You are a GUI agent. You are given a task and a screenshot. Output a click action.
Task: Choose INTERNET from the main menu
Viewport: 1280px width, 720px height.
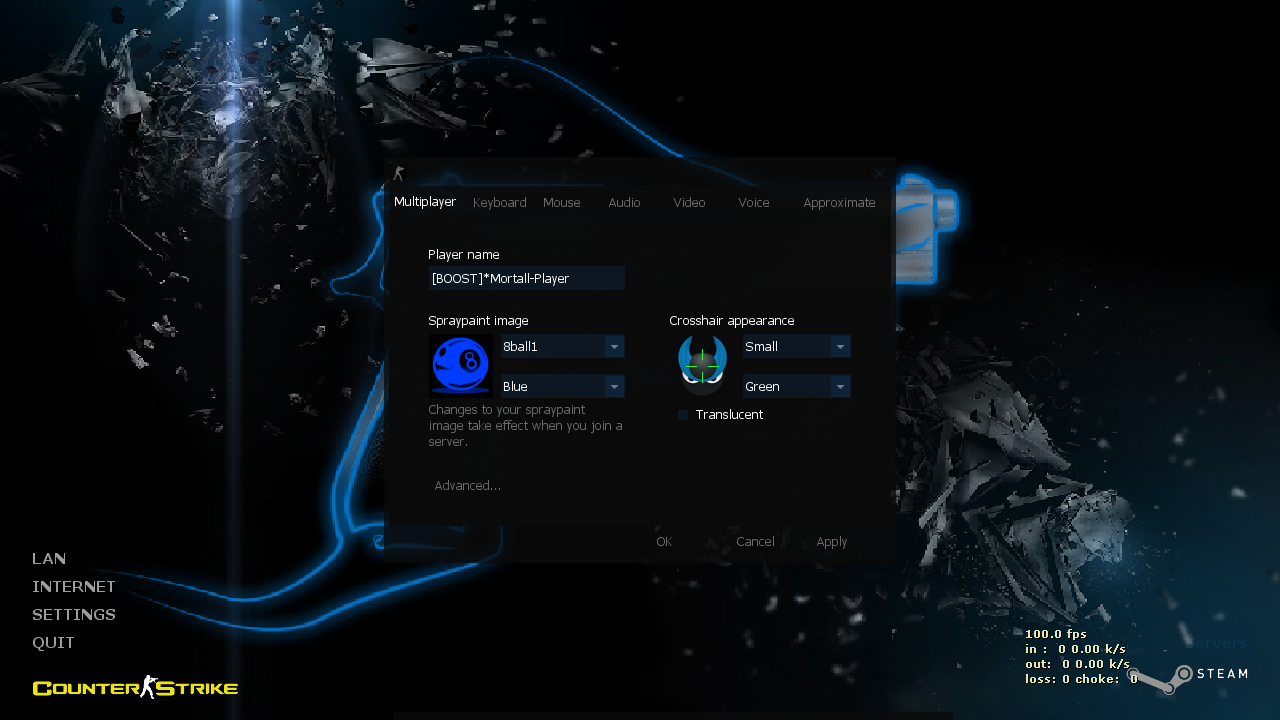(74, 587)
